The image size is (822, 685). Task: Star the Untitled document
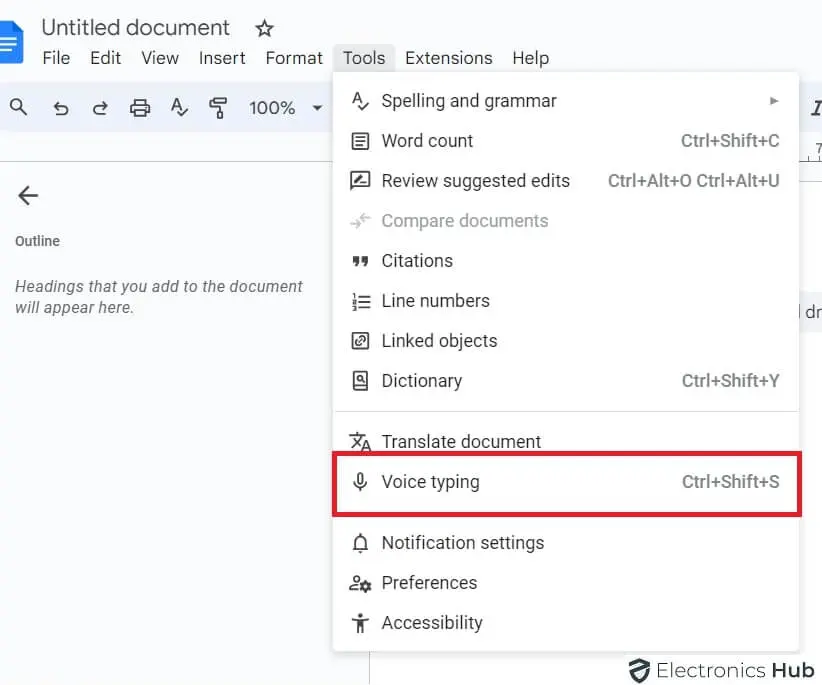(x=264, y=28)
